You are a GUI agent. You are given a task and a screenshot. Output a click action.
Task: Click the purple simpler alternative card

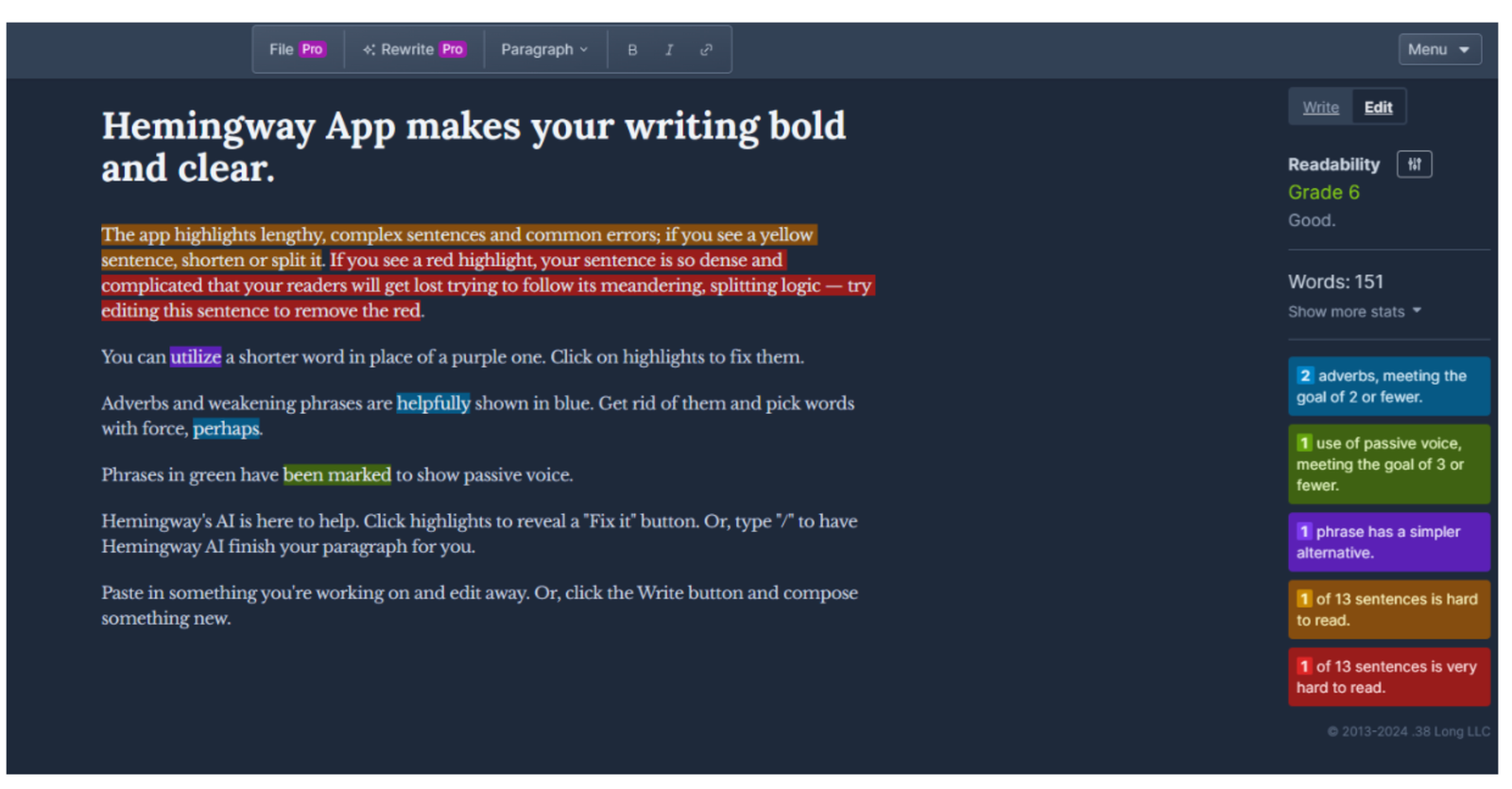1388,542
